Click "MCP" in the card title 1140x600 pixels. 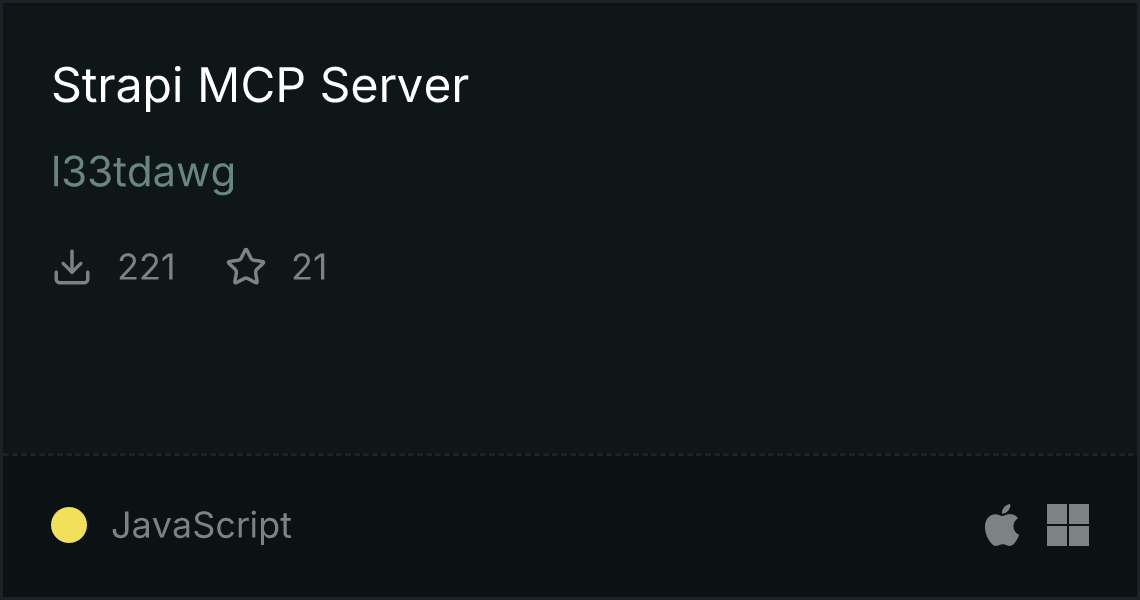[251, 86]
